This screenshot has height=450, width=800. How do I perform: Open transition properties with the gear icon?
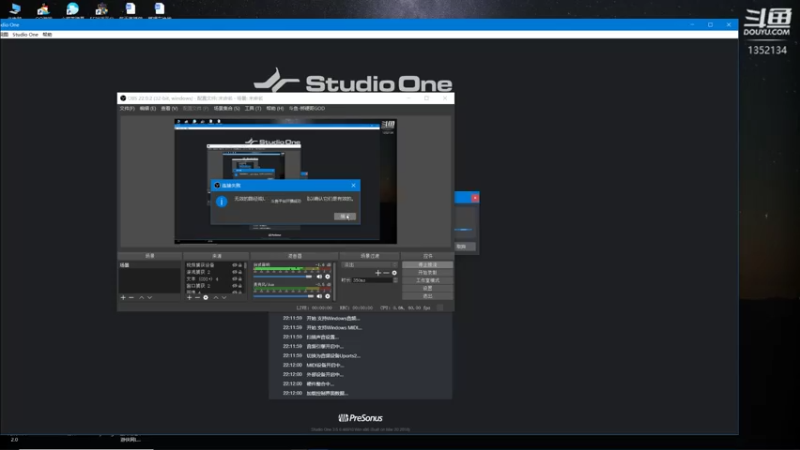(394, 273)
